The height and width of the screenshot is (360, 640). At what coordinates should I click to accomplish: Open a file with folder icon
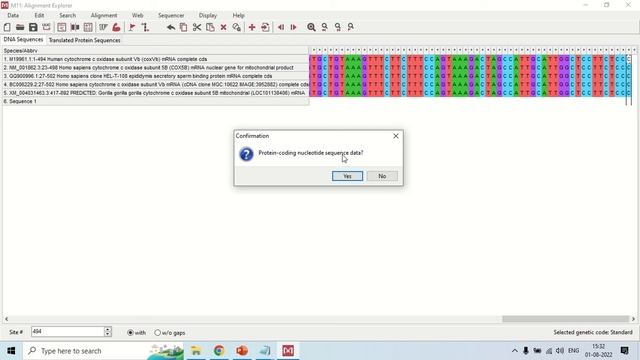point(20,27)
